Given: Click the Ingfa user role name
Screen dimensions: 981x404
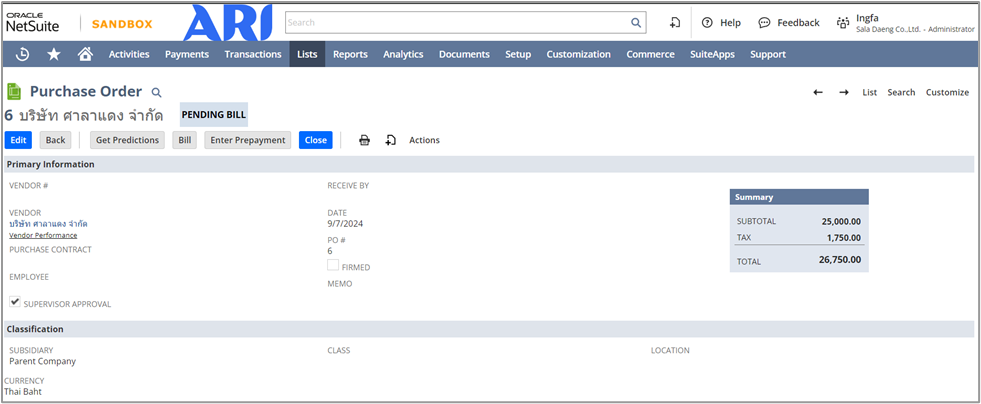Looking at the screenshot, I should (867, 18).
